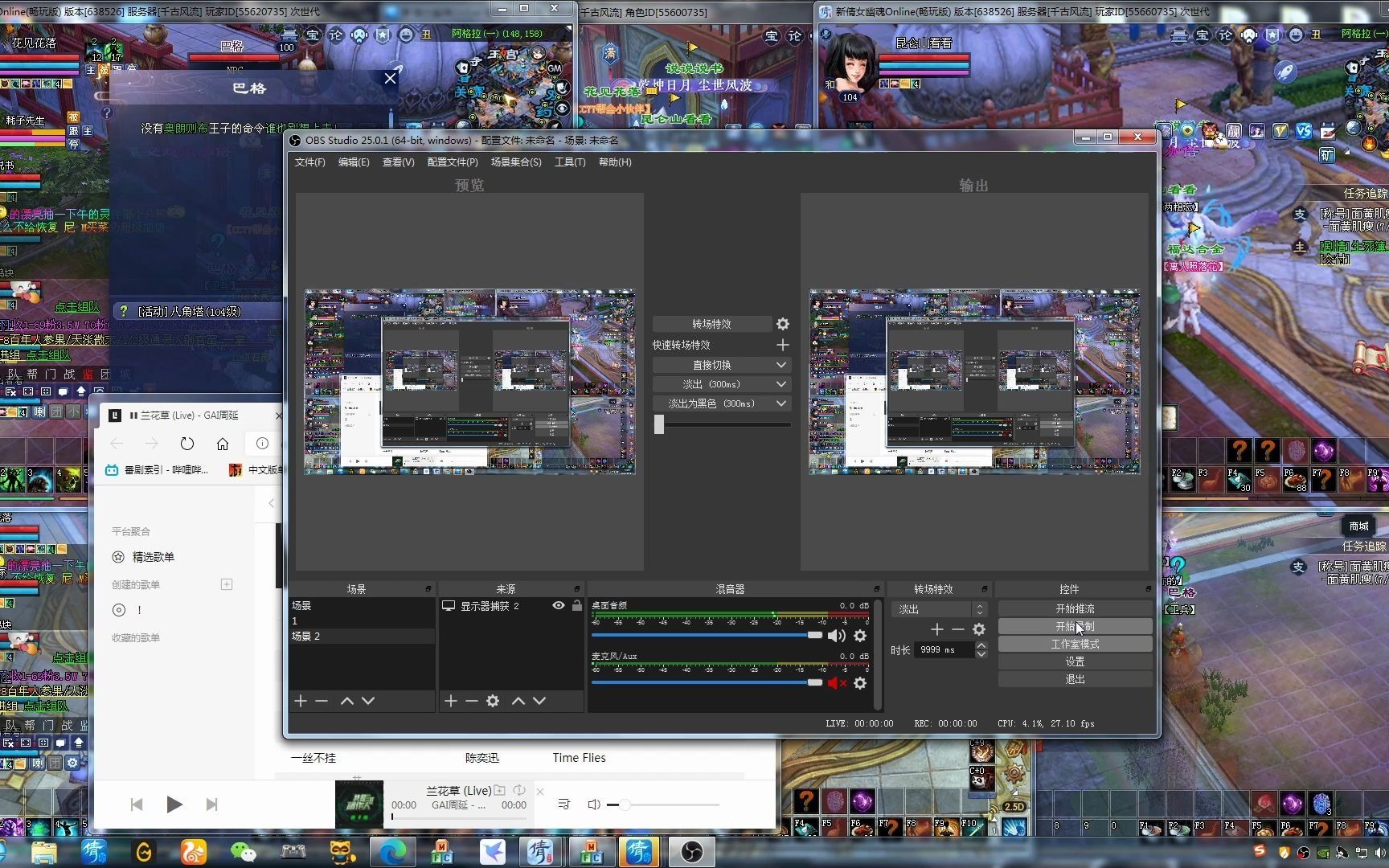Open the 场景集合(S) menu
Screen dimensions: 1389x868
tap(516, 162)
